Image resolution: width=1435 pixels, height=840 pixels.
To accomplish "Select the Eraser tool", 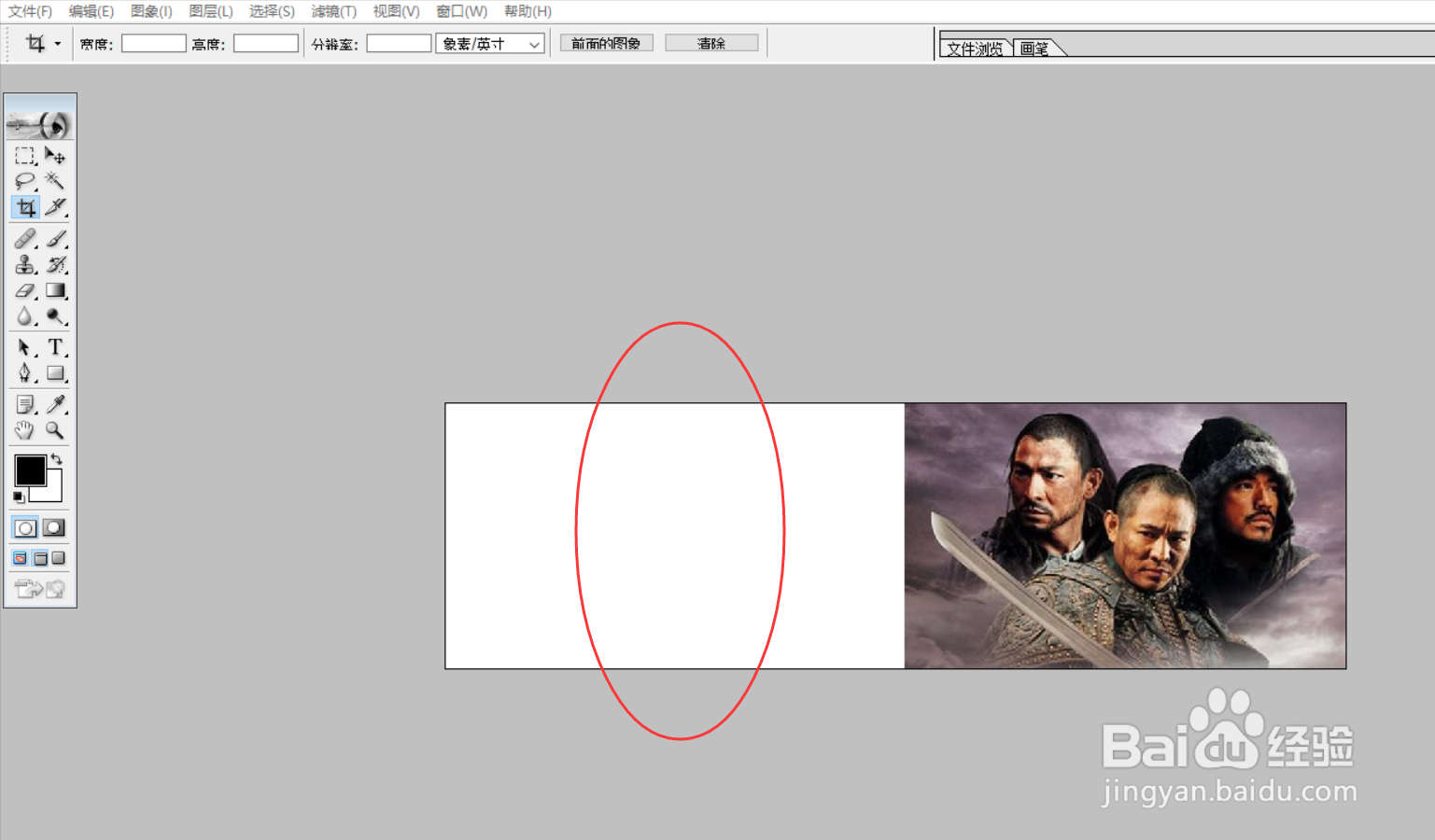I will (x=25, y=291).
